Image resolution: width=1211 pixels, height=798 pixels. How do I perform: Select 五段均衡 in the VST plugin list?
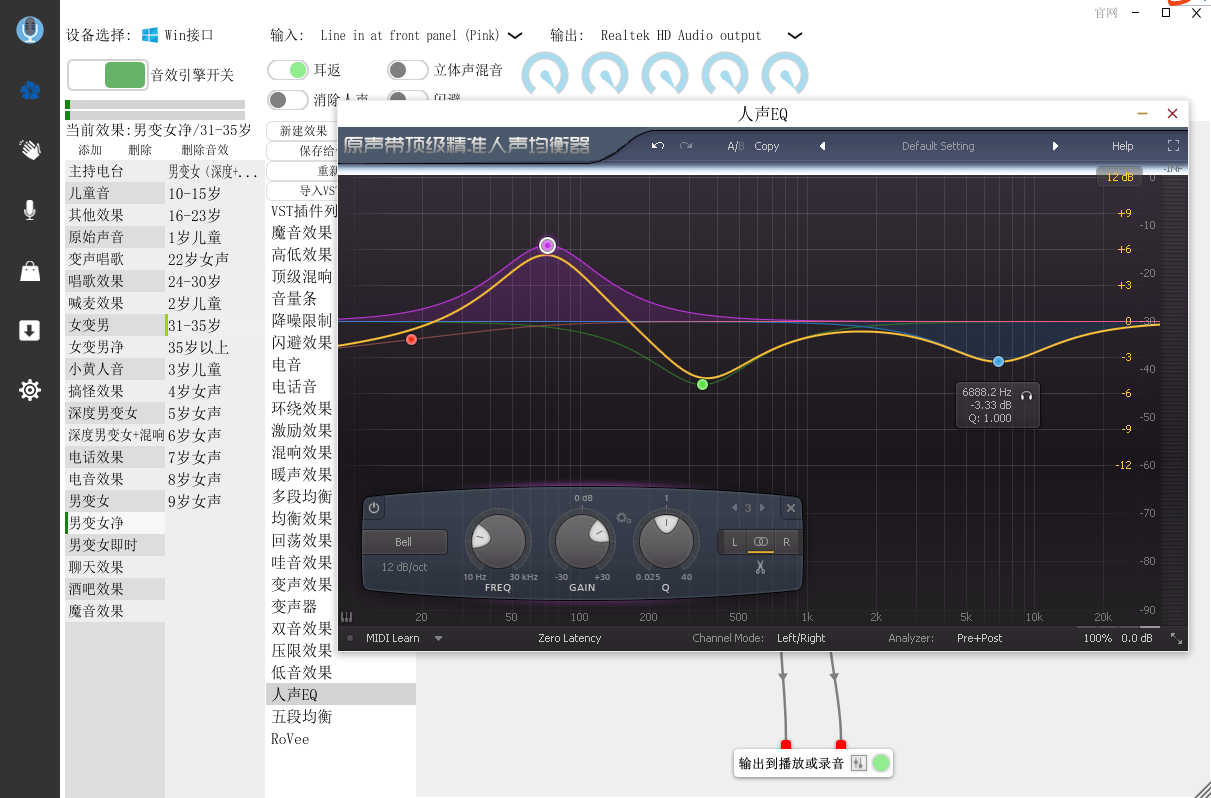pos(301,717)
